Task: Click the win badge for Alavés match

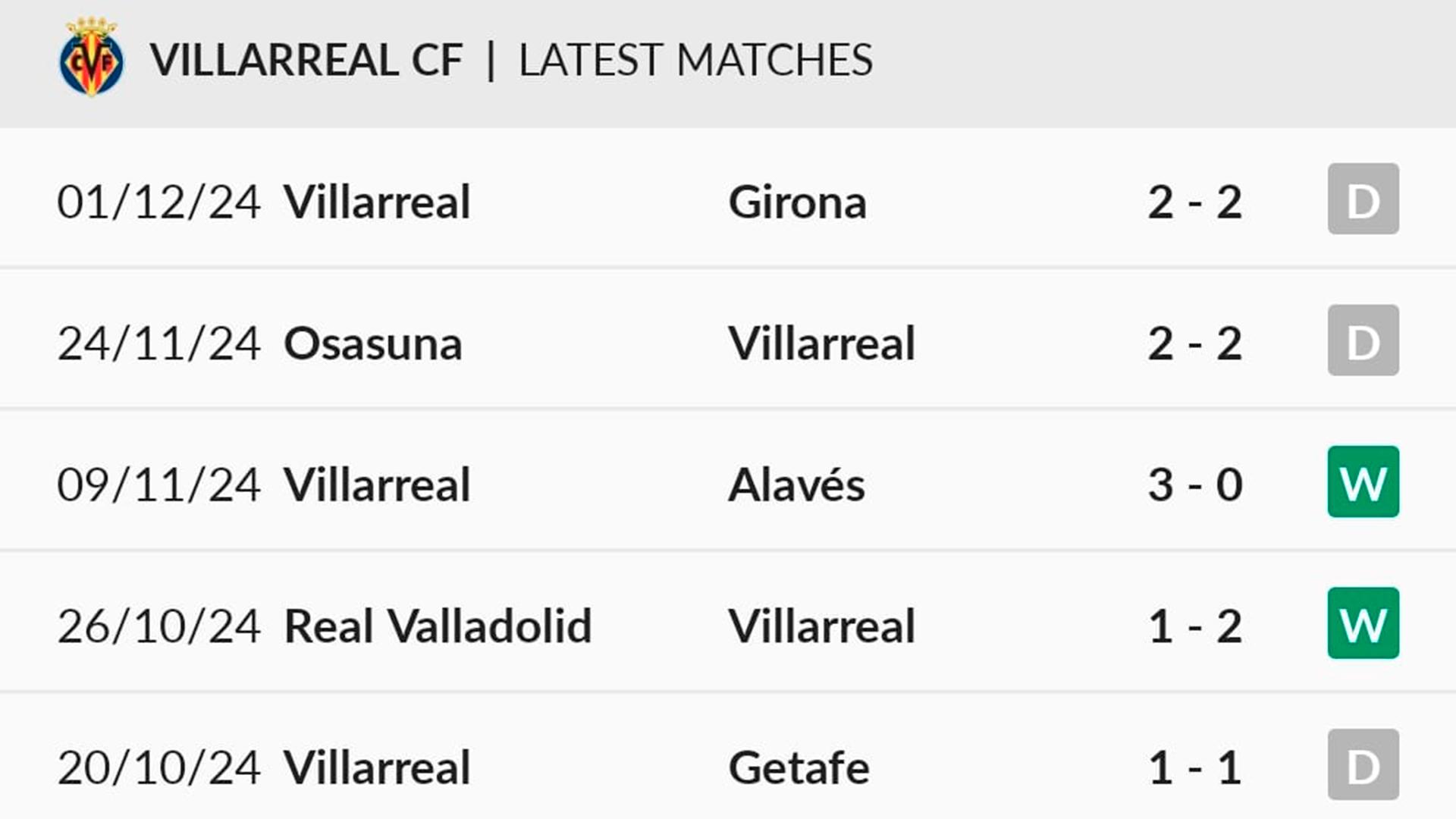Action: coord(1363,482)
